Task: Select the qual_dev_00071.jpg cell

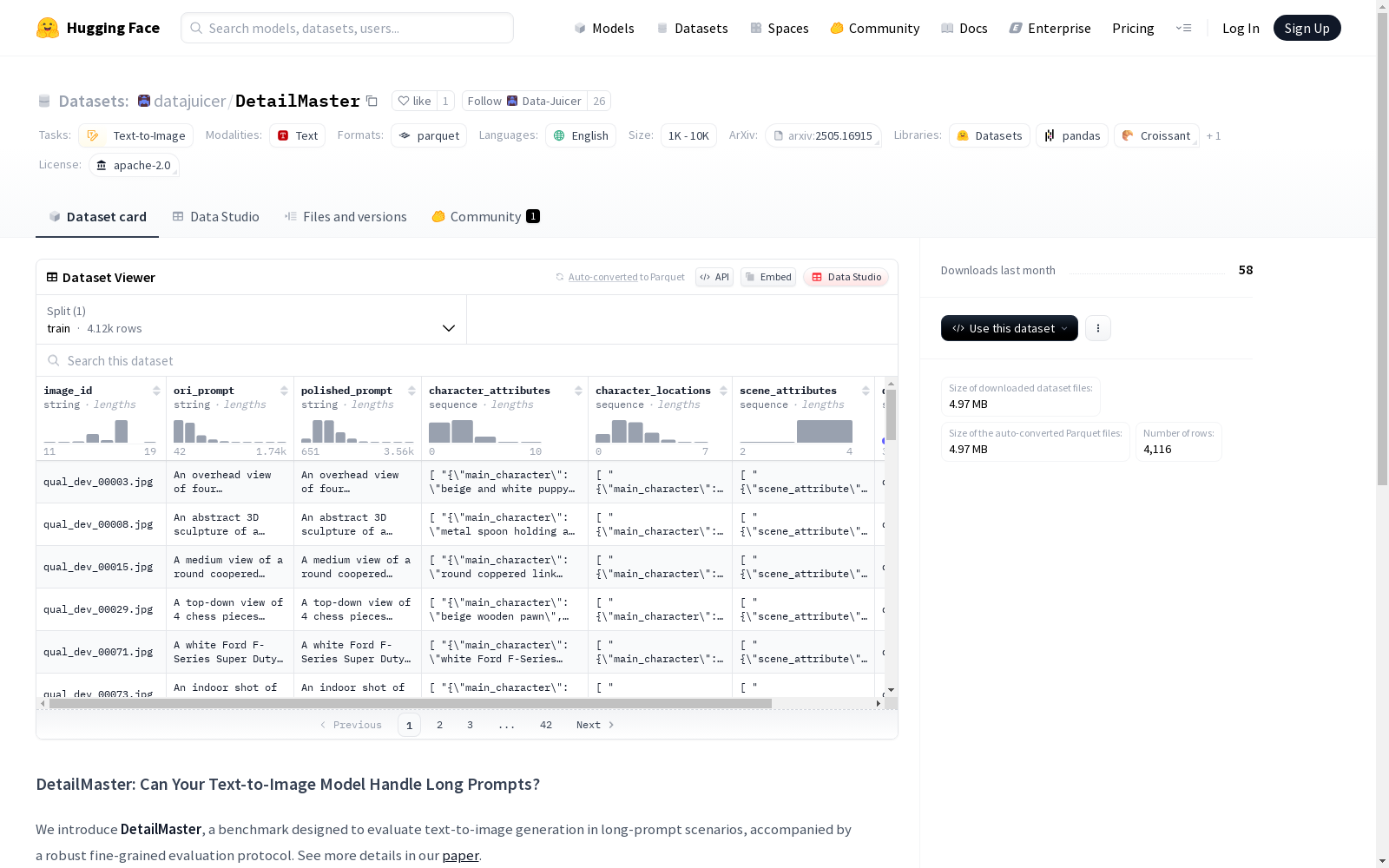Action: pos(101,652)
